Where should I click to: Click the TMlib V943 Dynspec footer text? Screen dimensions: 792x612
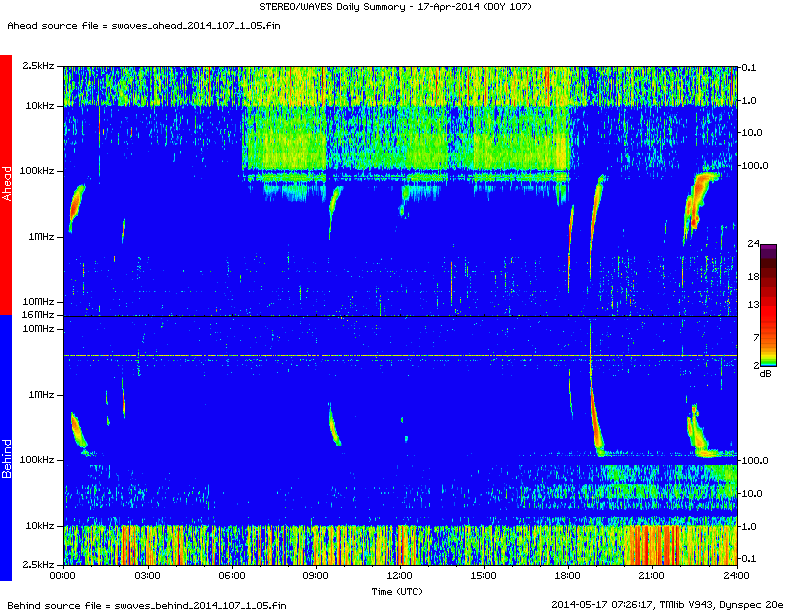tap(667, 604)
